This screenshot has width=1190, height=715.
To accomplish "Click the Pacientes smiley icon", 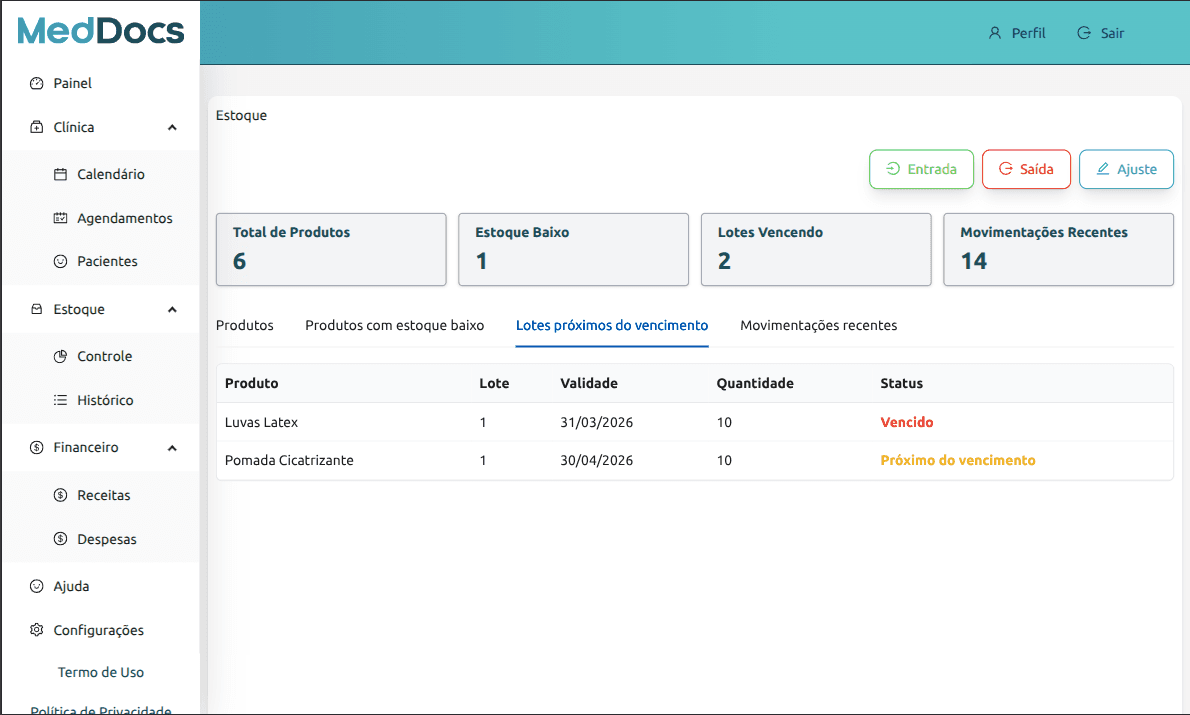I will (x=60, y=261).
